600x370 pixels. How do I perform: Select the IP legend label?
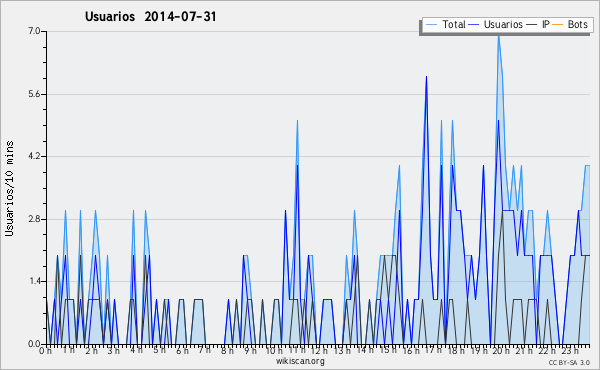[546, 24]
